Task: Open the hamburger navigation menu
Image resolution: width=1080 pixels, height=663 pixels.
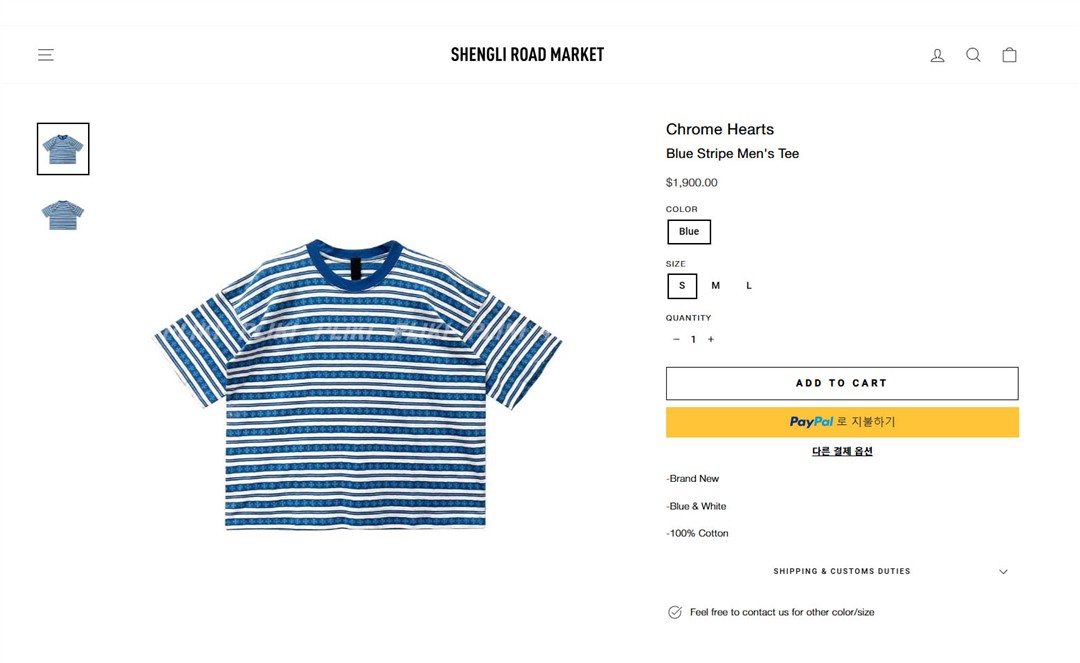Action: [x=46, y=55]
